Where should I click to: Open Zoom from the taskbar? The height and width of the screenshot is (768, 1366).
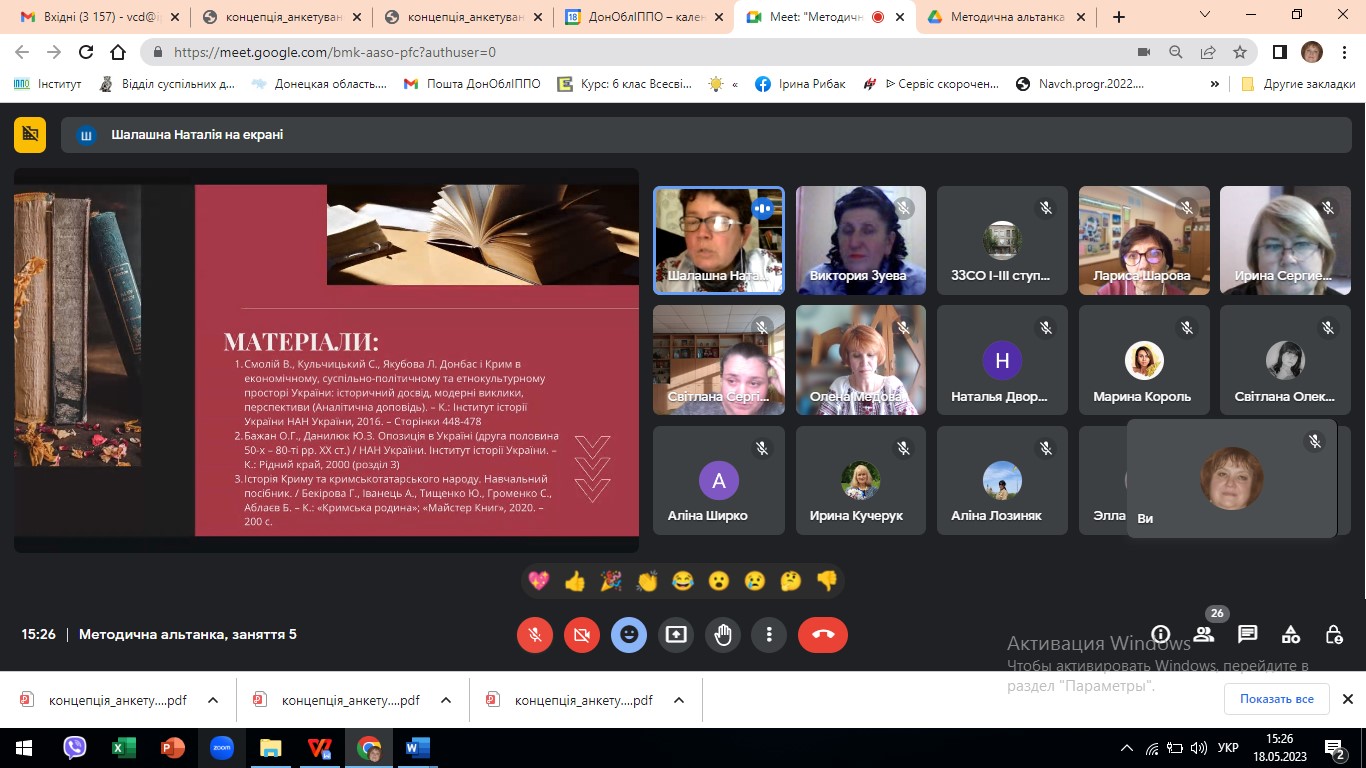(x=222, y=747)
